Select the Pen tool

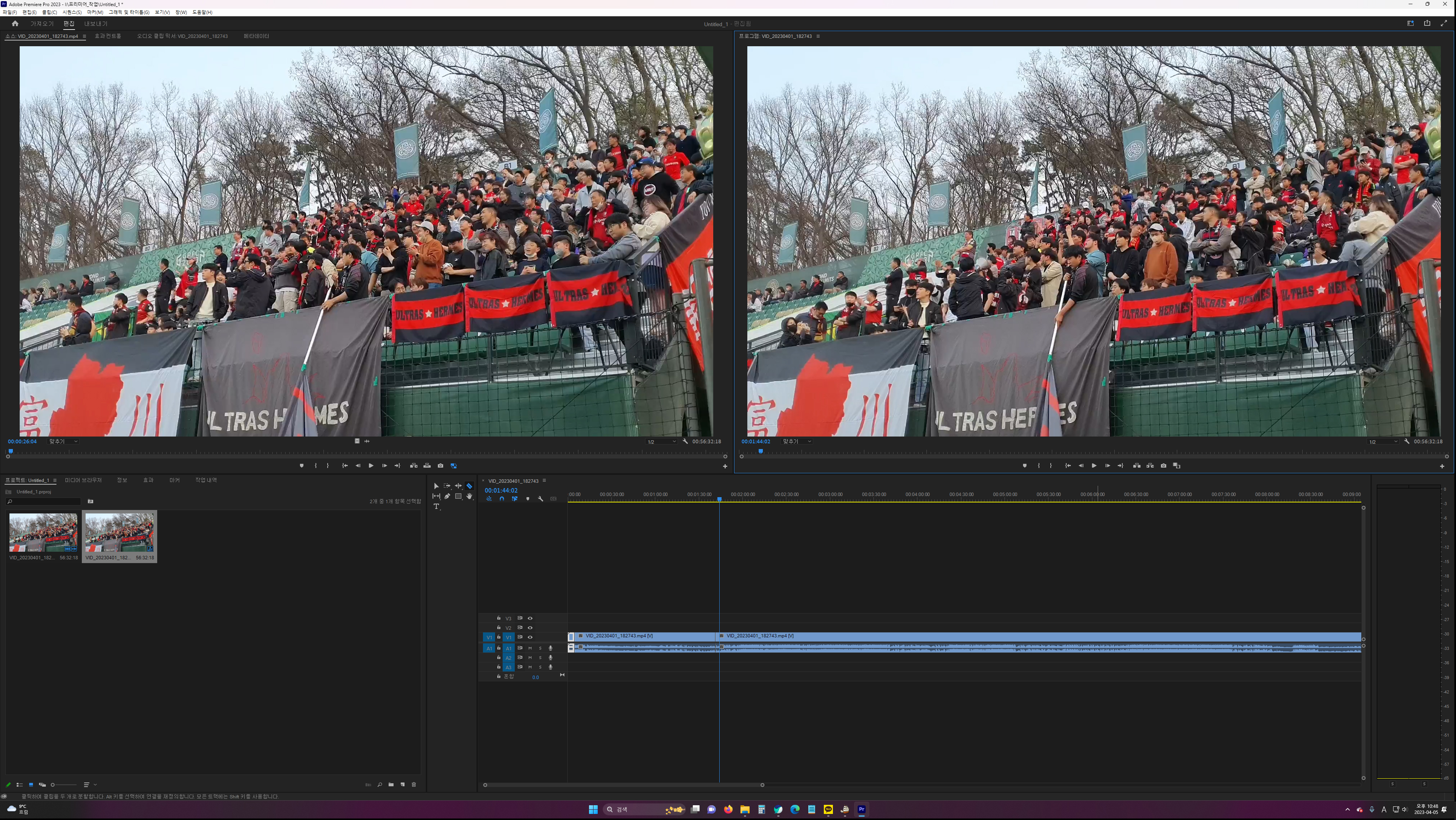pyautogui.click(x=447, y=496)
